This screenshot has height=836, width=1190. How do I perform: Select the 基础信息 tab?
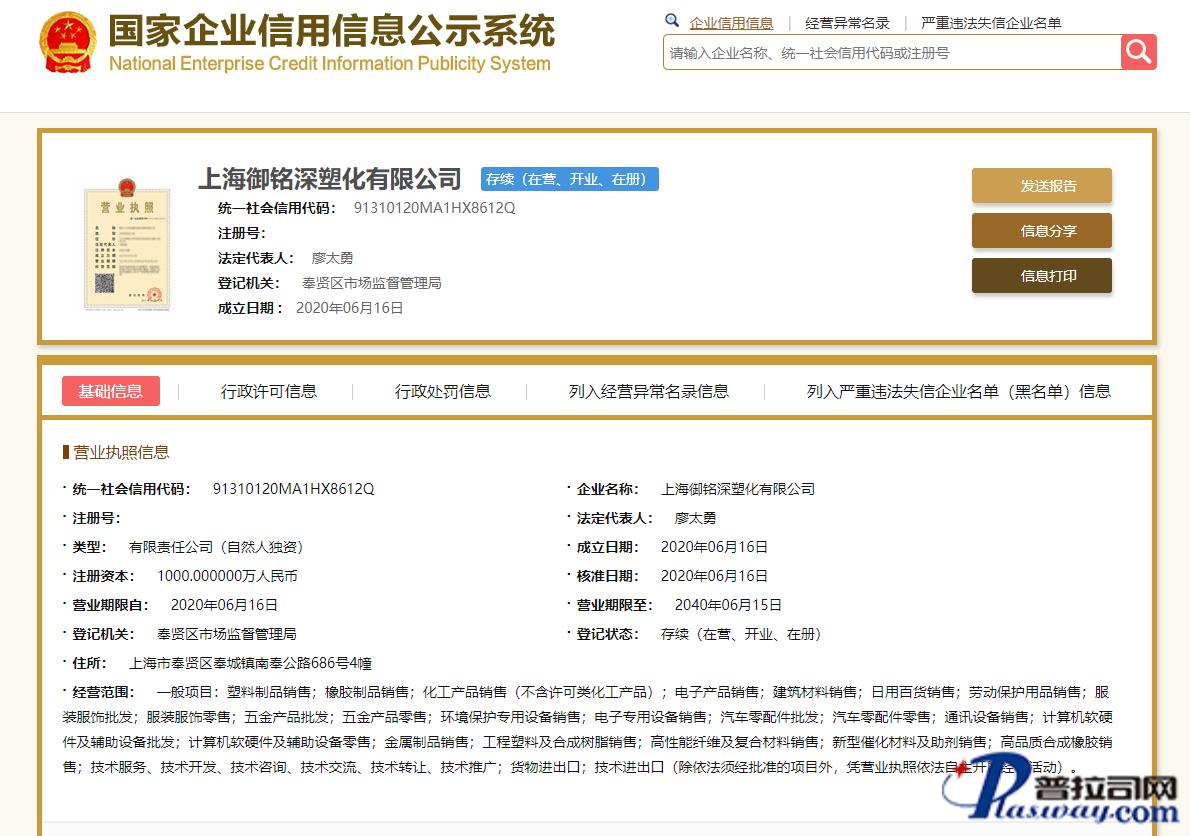pos(111,391)
